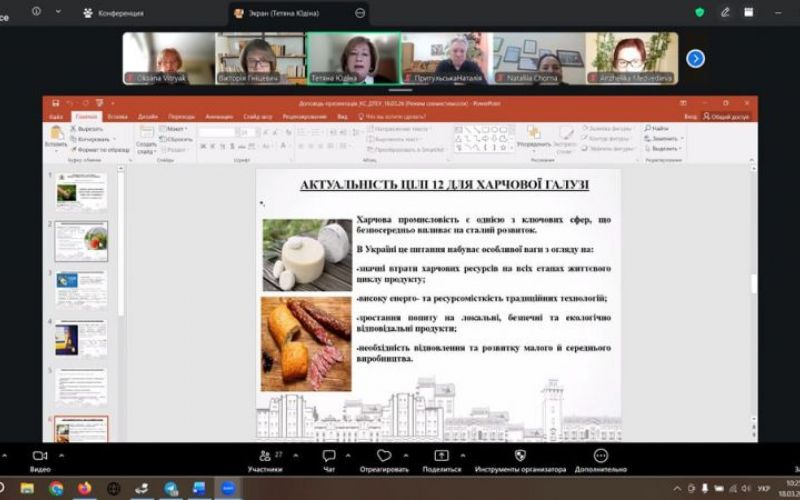The height and width of the screenshot is (500, 800).
Task: Show next participants with blue arrow
Action: point(695,58)
